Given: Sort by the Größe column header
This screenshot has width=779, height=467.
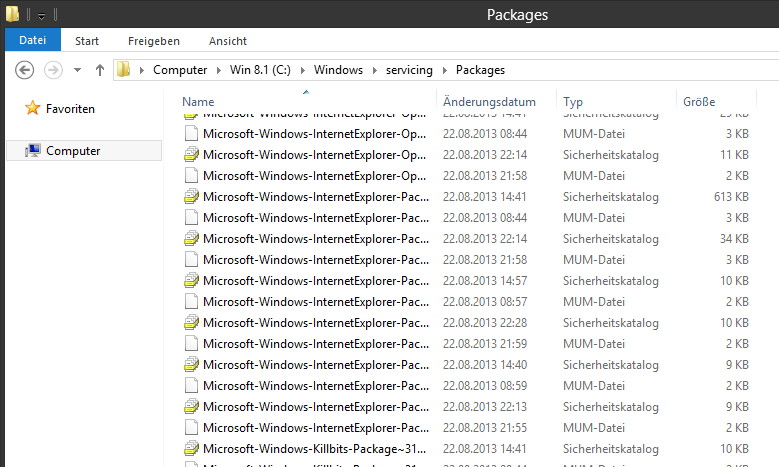Looking at the screenshot, I should (699, 102).
